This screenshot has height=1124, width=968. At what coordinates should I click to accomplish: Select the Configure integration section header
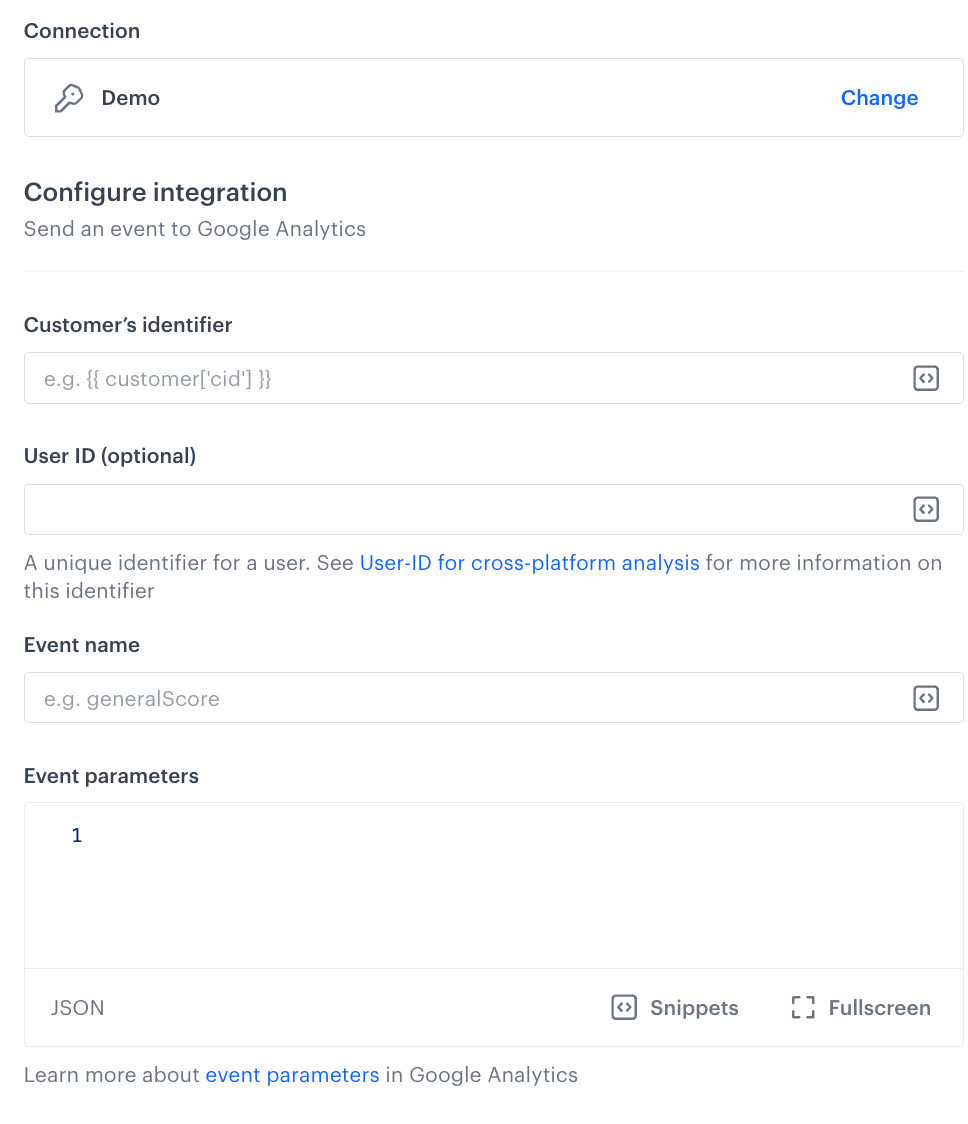pos(155,192)
